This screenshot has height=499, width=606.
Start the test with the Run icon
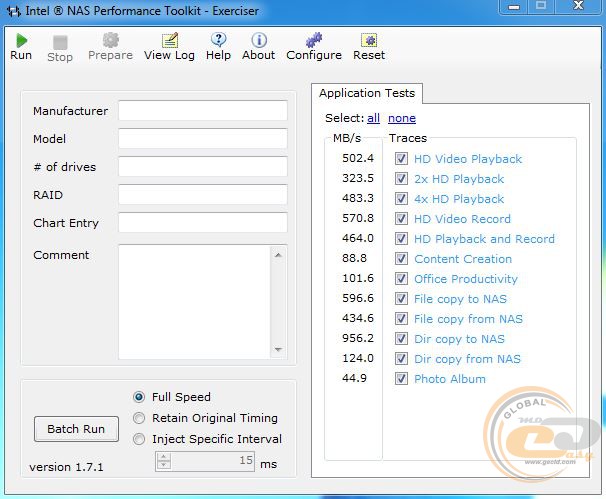point(22,41)
